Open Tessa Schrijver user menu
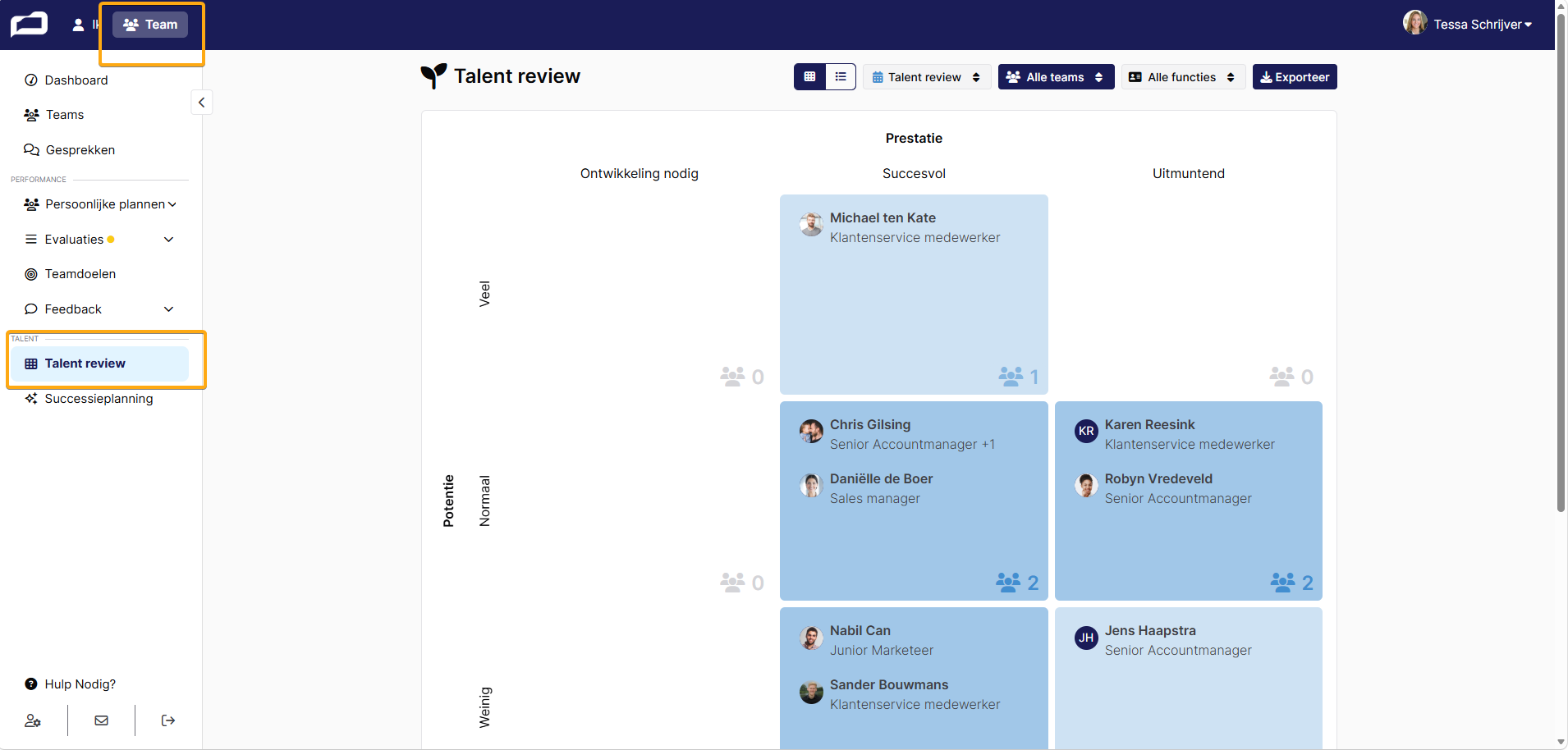The width and height of the screenshot is (1568, 750). pyautogui.click(x=1467, y=24)
